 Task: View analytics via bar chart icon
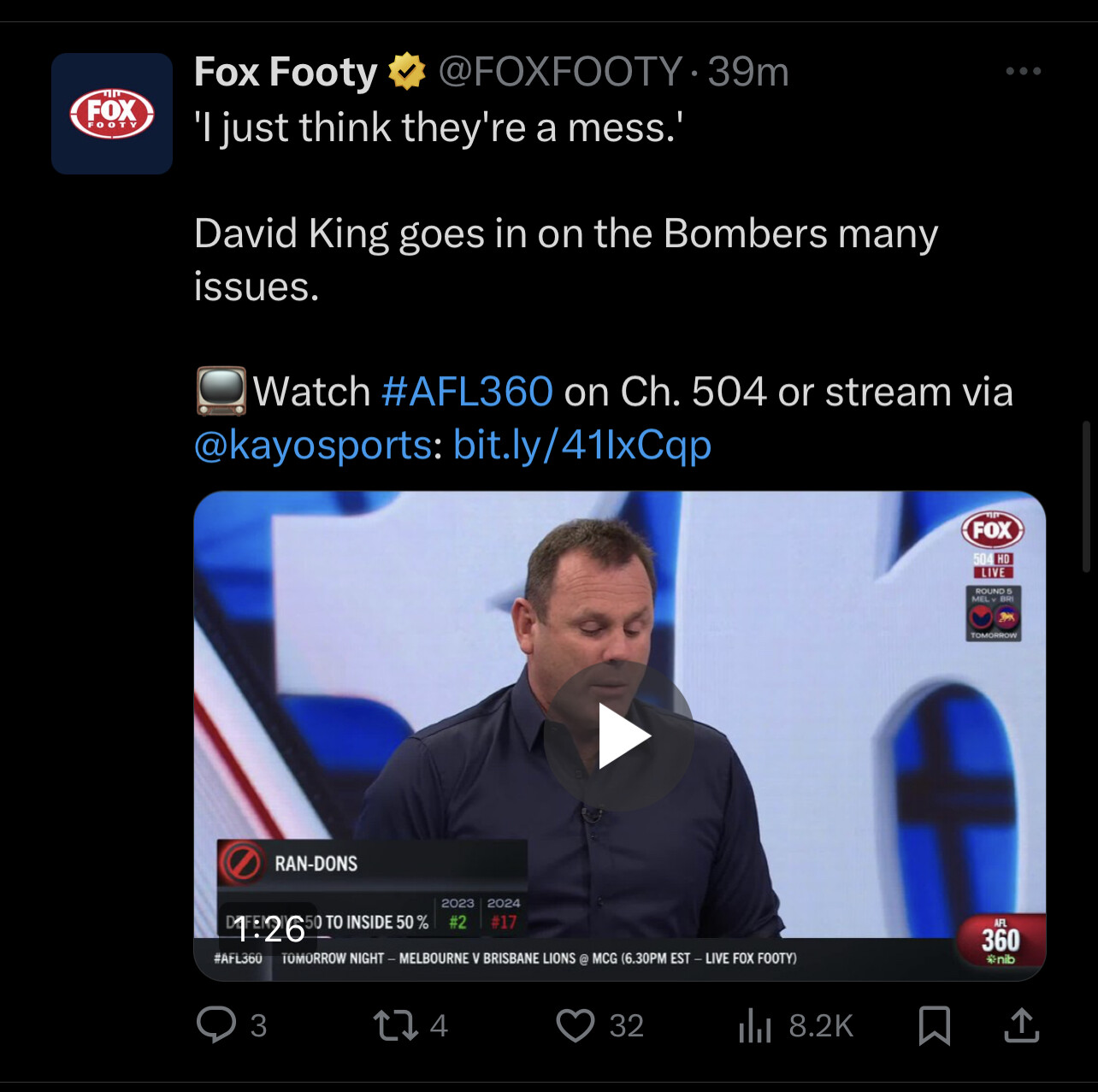click(754, 1025)
